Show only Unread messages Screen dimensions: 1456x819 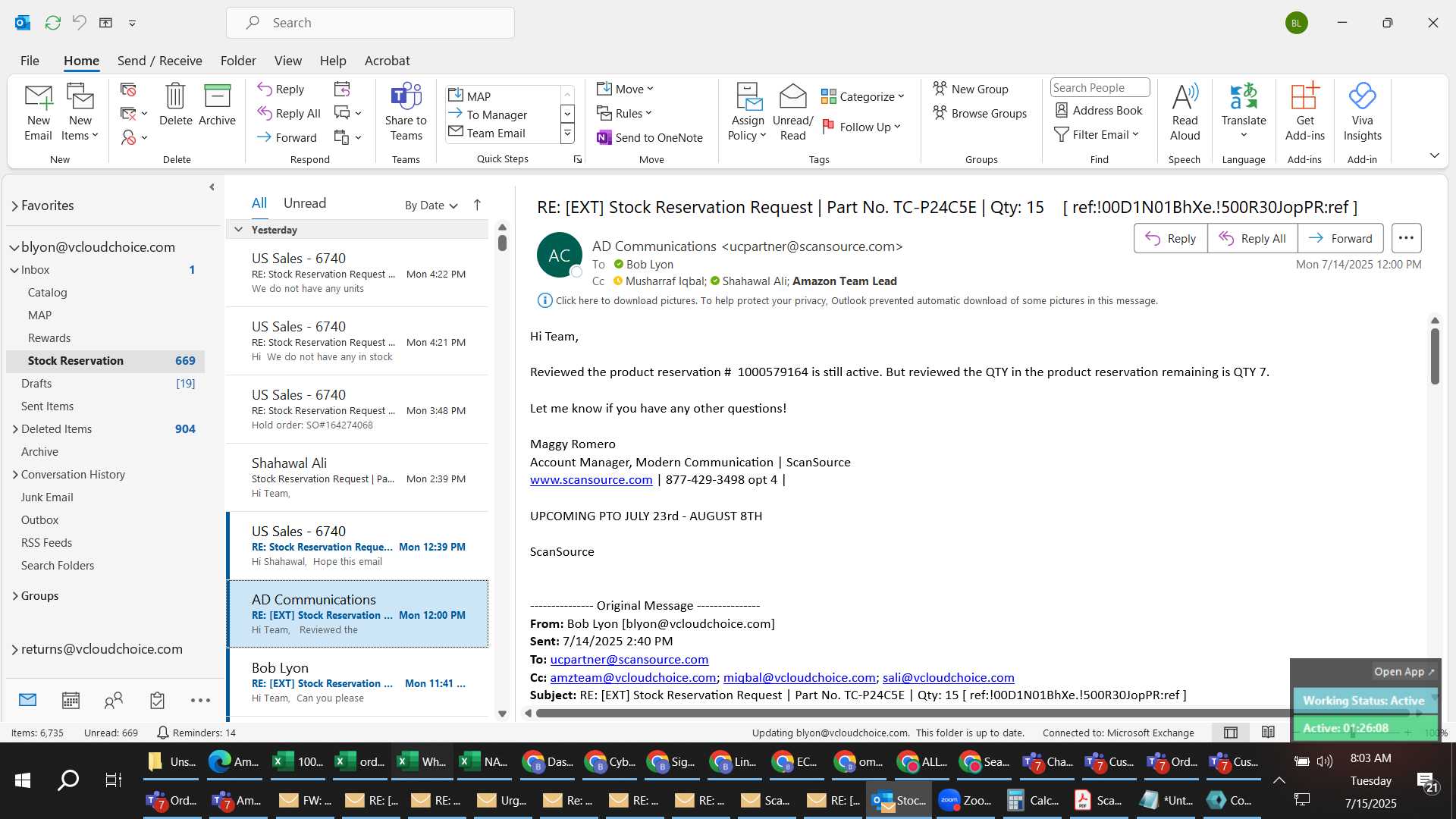coord(305,203)
